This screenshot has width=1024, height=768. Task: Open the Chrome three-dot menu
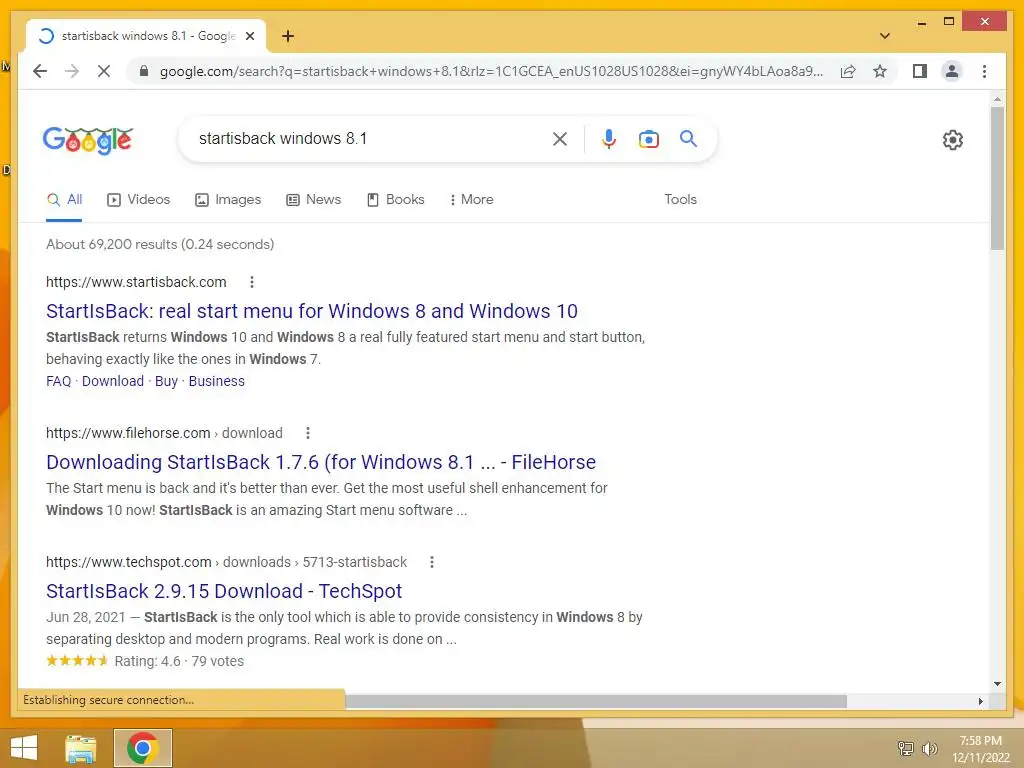click(x=984, y=71)
